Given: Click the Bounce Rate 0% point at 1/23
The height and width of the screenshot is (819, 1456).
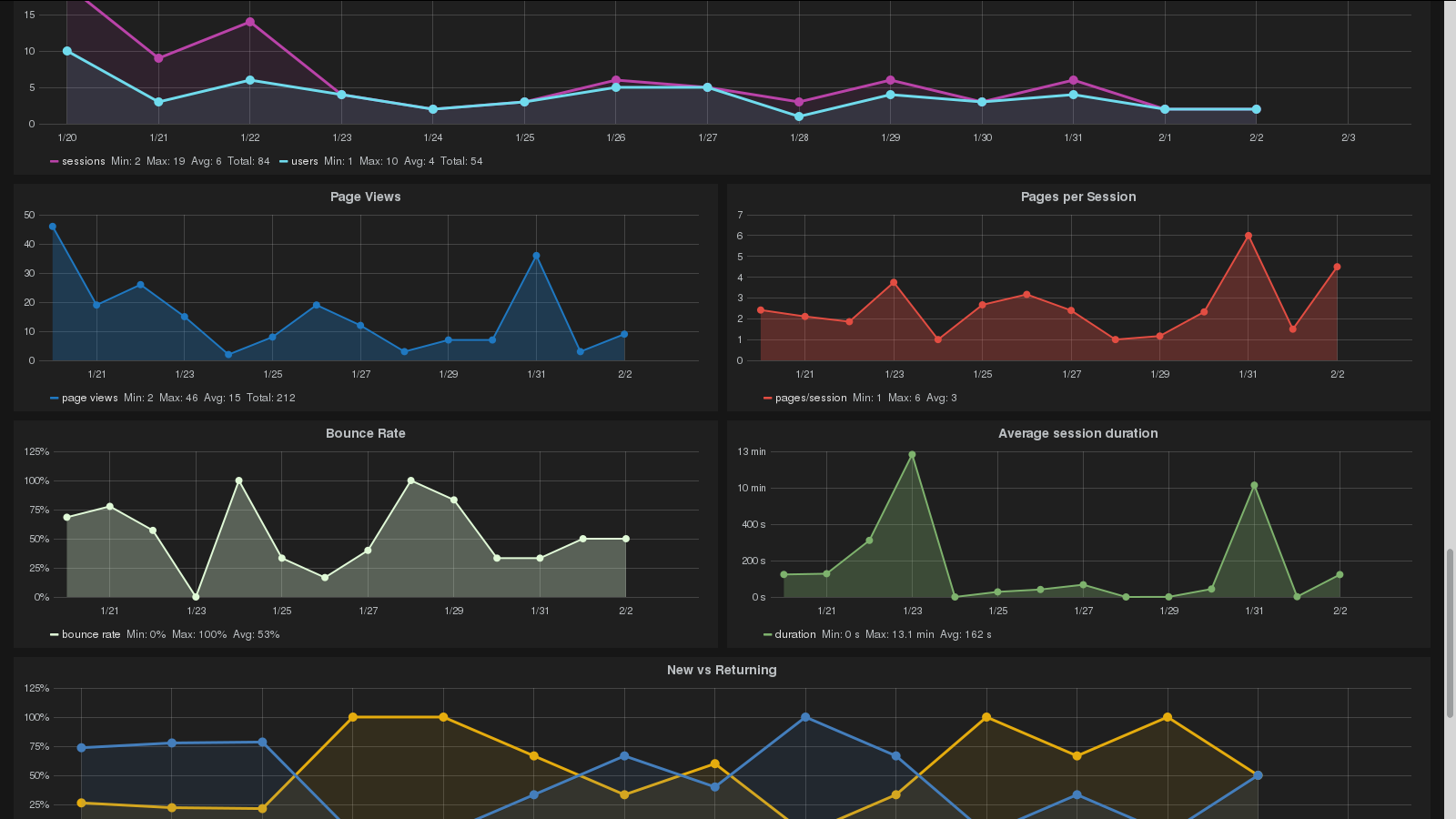Looking at the screenshot, I should [x=196, y=597].
